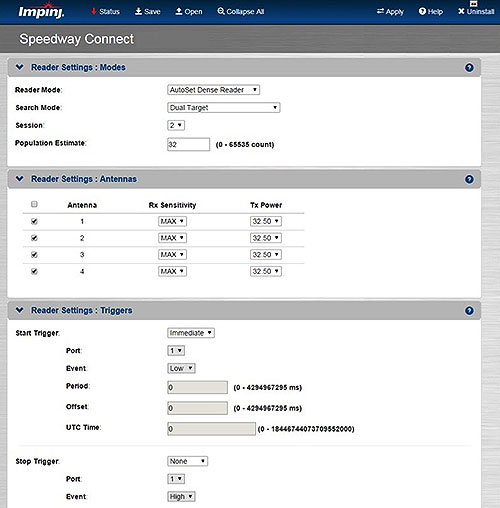500x508 pixels.
Task: Open the Start Trigger Event dropdown set to Low
Action: point(181,368)
